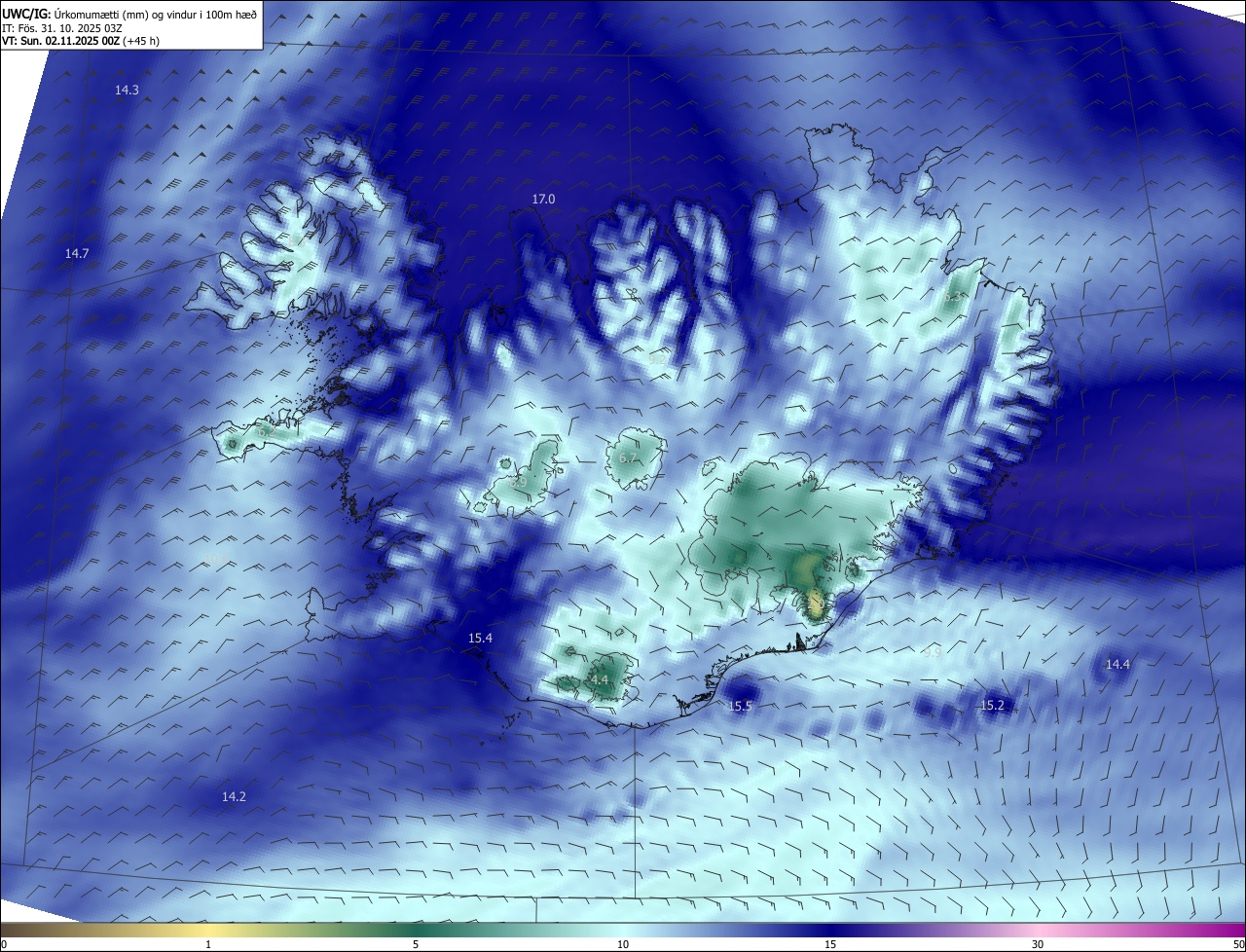
Task: Click the "6.3" label in northeast Iceland
Action: click(951, 297)
